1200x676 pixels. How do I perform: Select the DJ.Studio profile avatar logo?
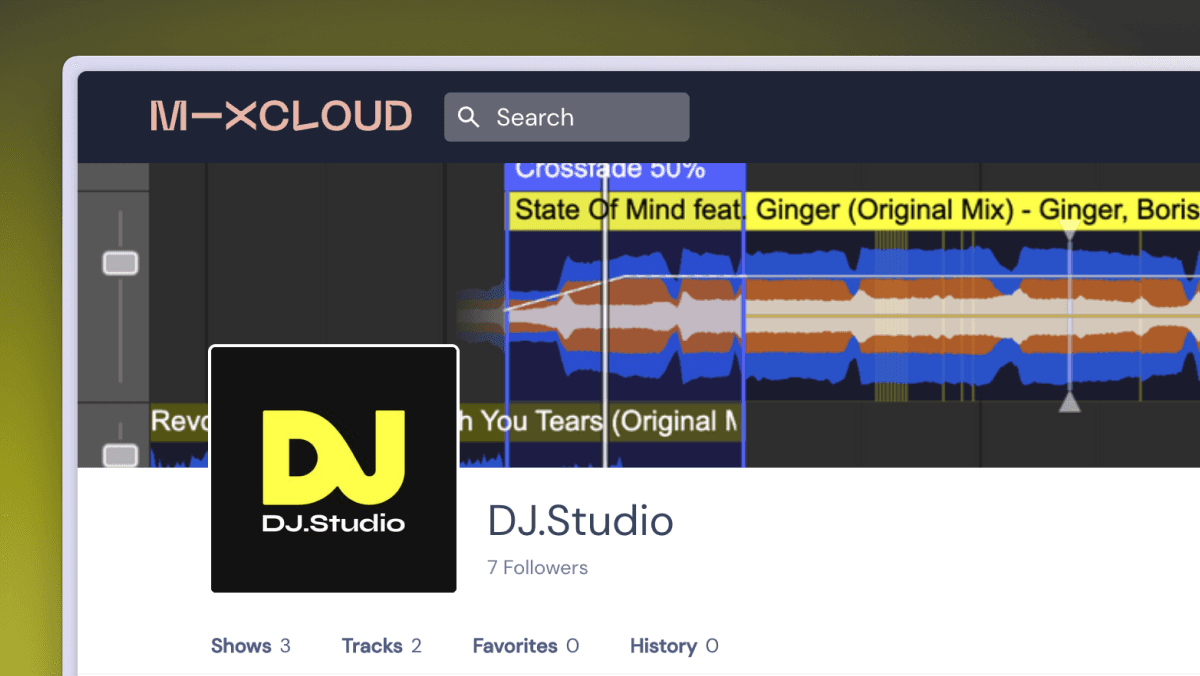pos(333,467)
